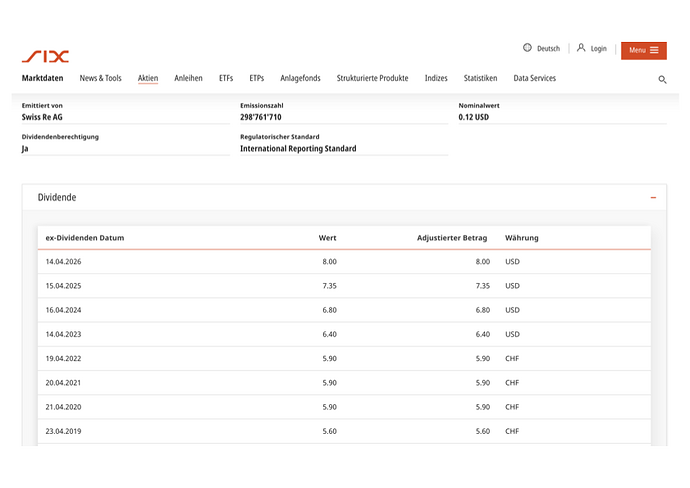Viewport: 690px width, 488px height.
Task: Click Wert 7.35 in 2025 row
Action: pyautogui.click(x=329, y=286)
